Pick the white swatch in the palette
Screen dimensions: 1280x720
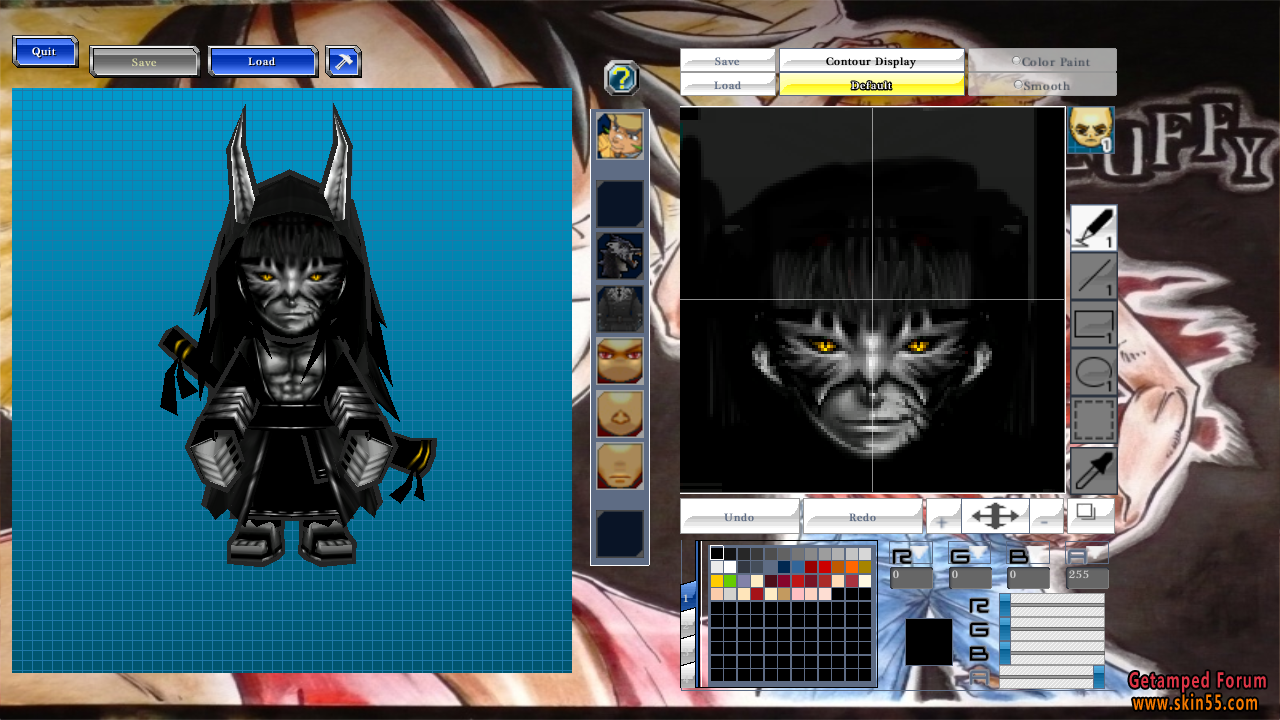(x=730, y=567)
